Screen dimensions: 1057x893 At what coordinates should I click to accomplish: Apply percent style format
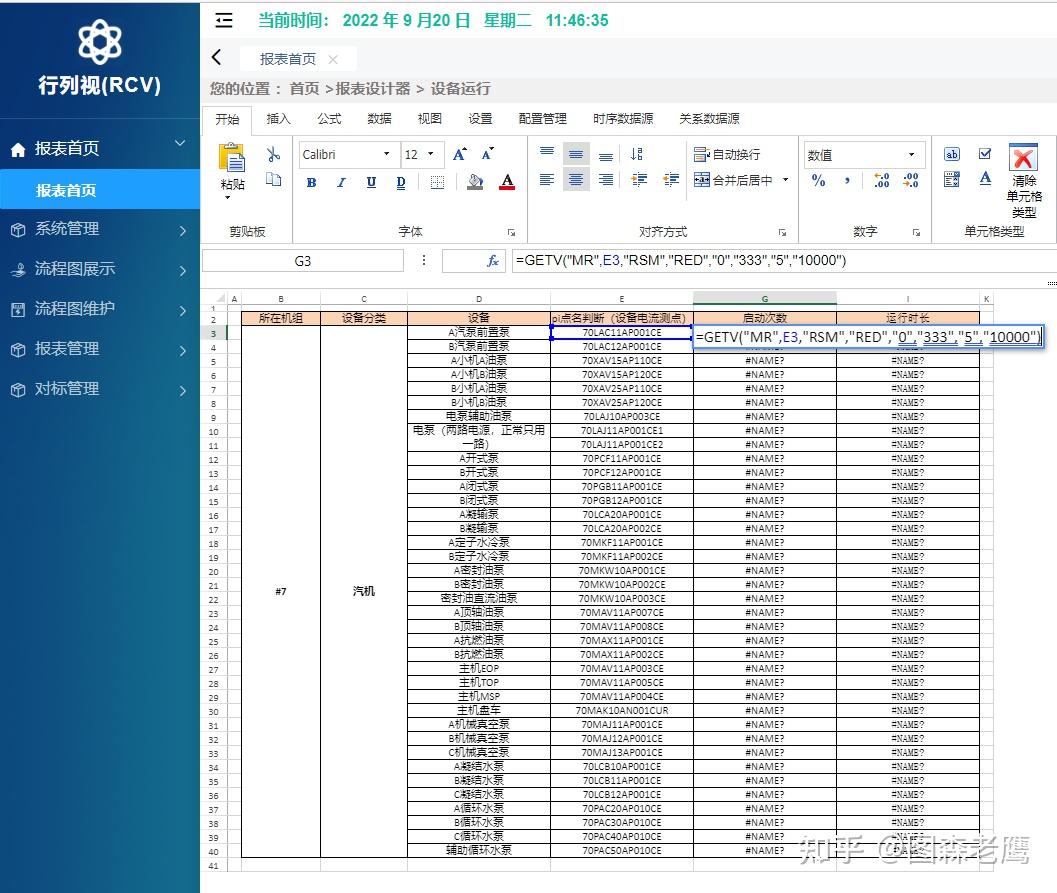tap(818, 180)
